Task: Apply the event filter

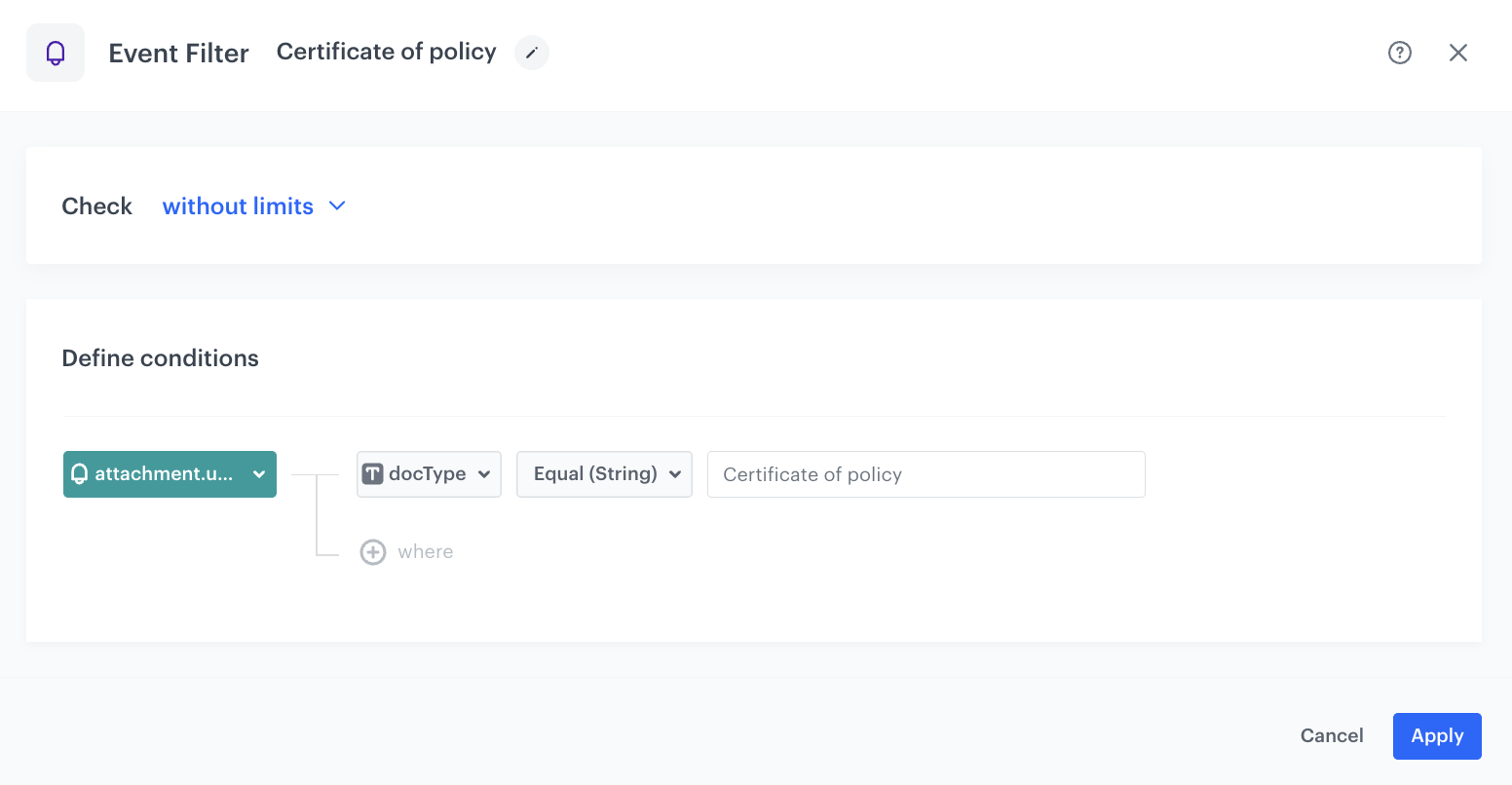Action: pos(1436,736)
